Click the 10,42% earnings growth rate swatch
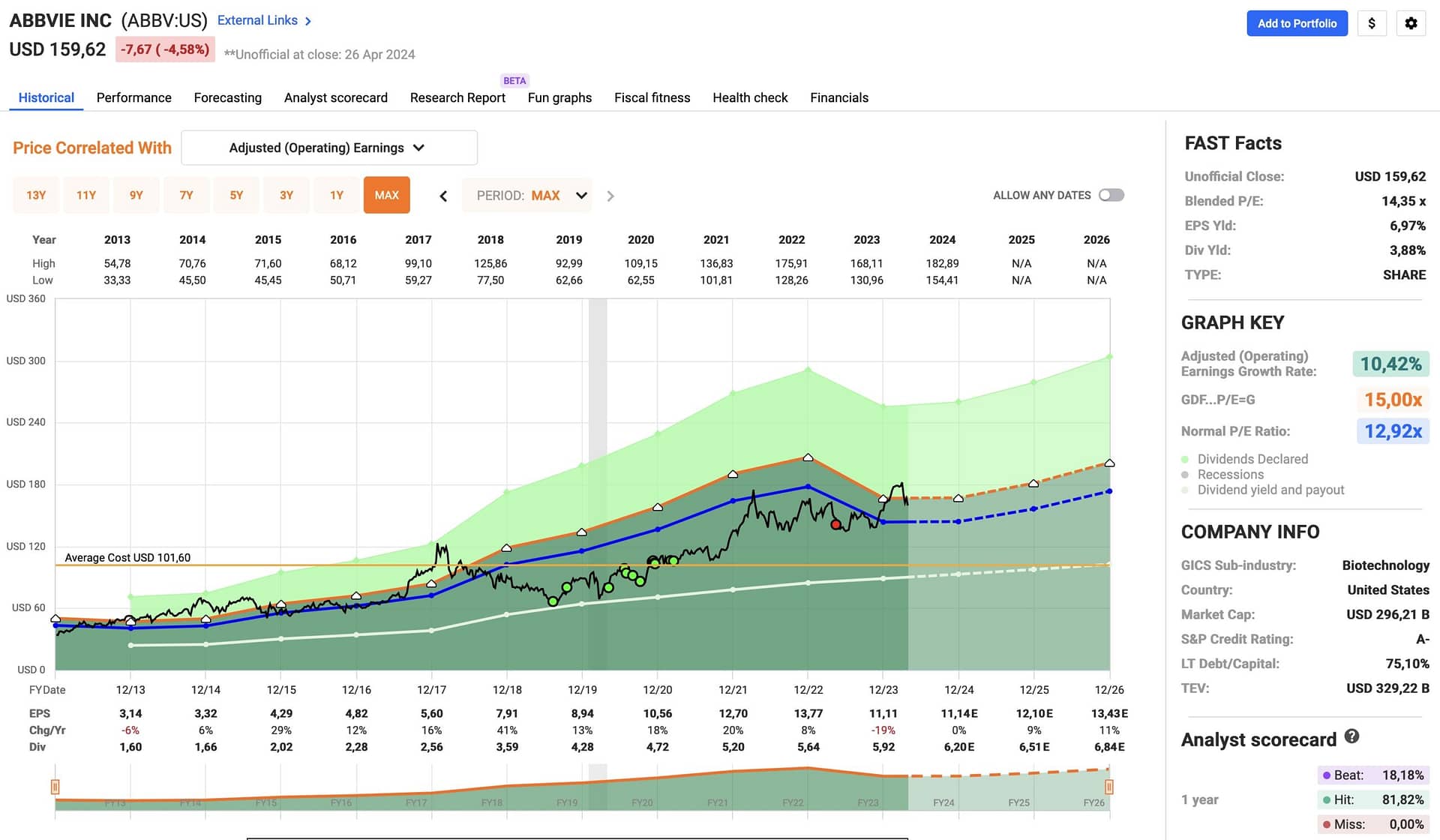Screen dimensions: 1440x840 point(1391,364)
